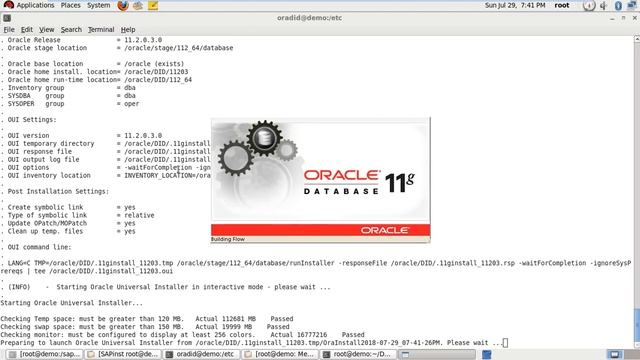The width and height of the screenshot is (640, 360).
Task: Launch the Firefox browser from the panel
Action: click(x=122, y=6)
